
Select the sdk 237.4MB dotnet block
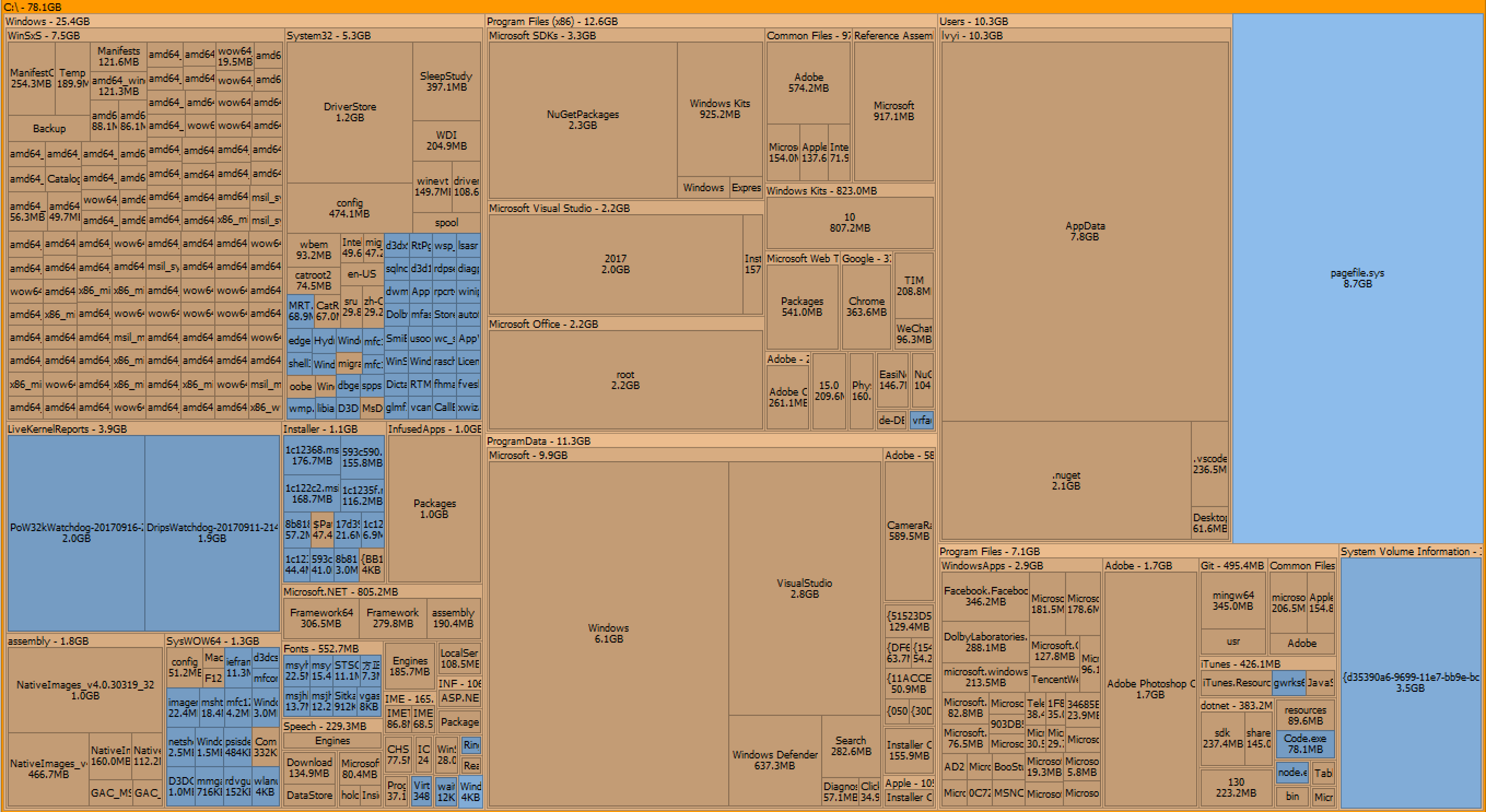pyautogui.click(x=1222, y=738)
